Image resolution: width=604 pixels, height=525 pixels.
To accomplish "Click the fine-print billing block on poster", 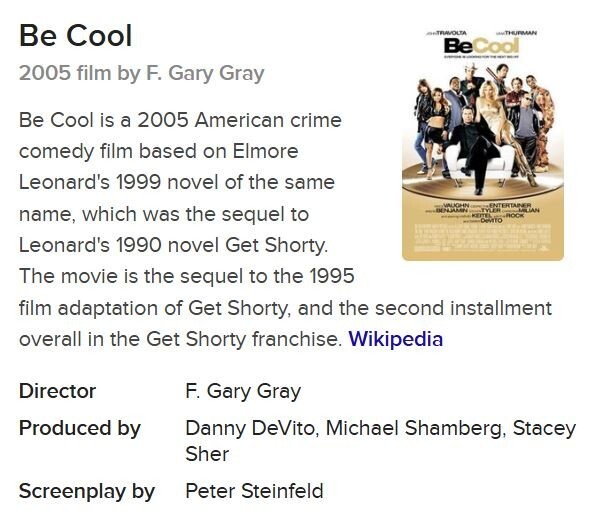I will click(x=483, y=236).
